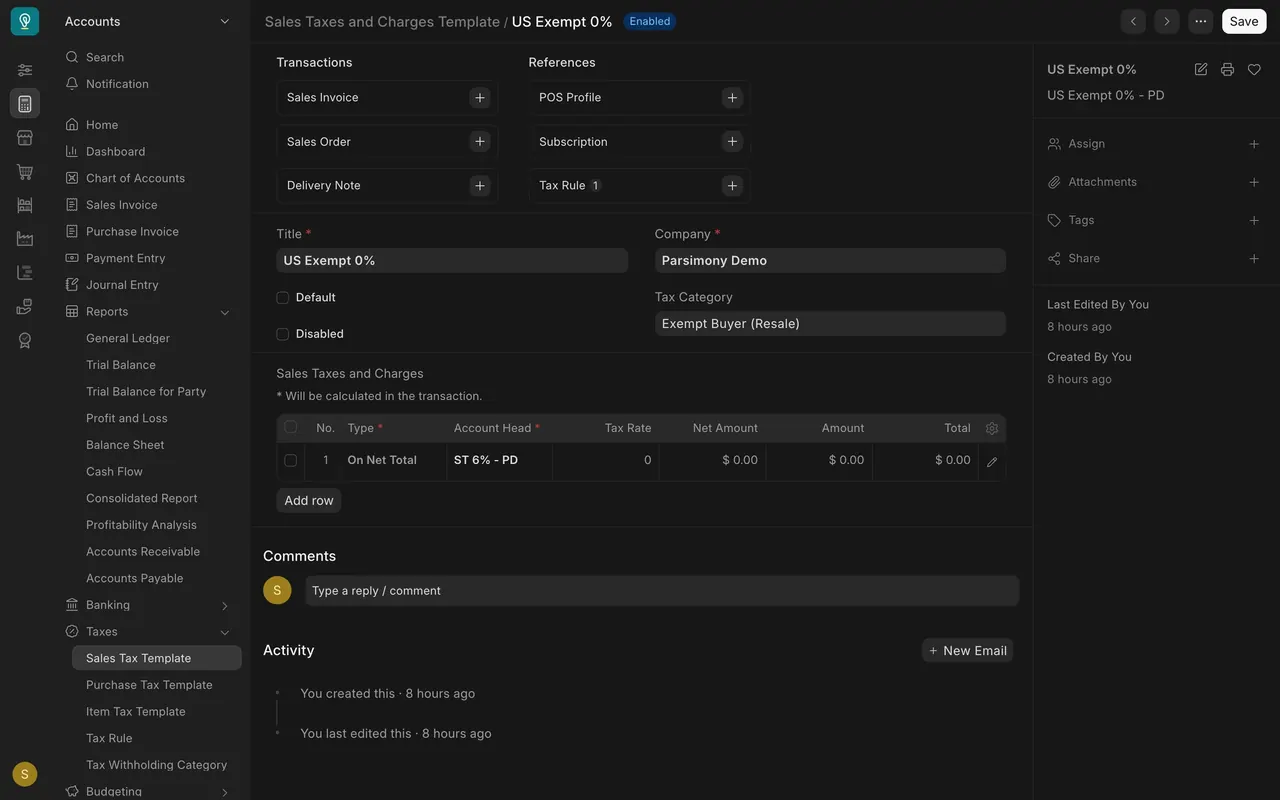Select all rows with the header checkbox
Viewport: 1280px width, 800px height.
291,427
